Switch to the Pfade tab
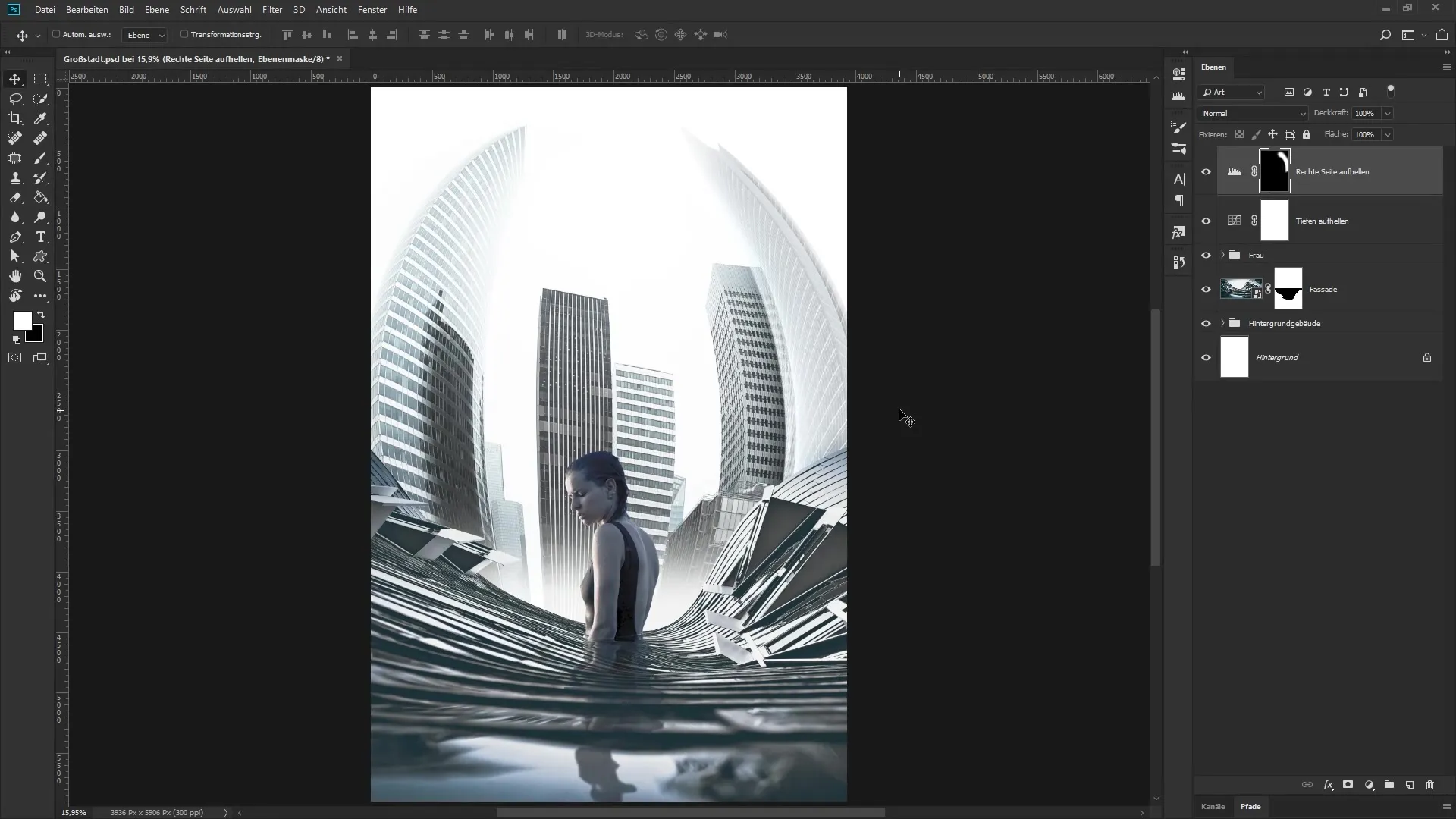The height and width of the screenshot is (819, 1456). coord(1250,806)
